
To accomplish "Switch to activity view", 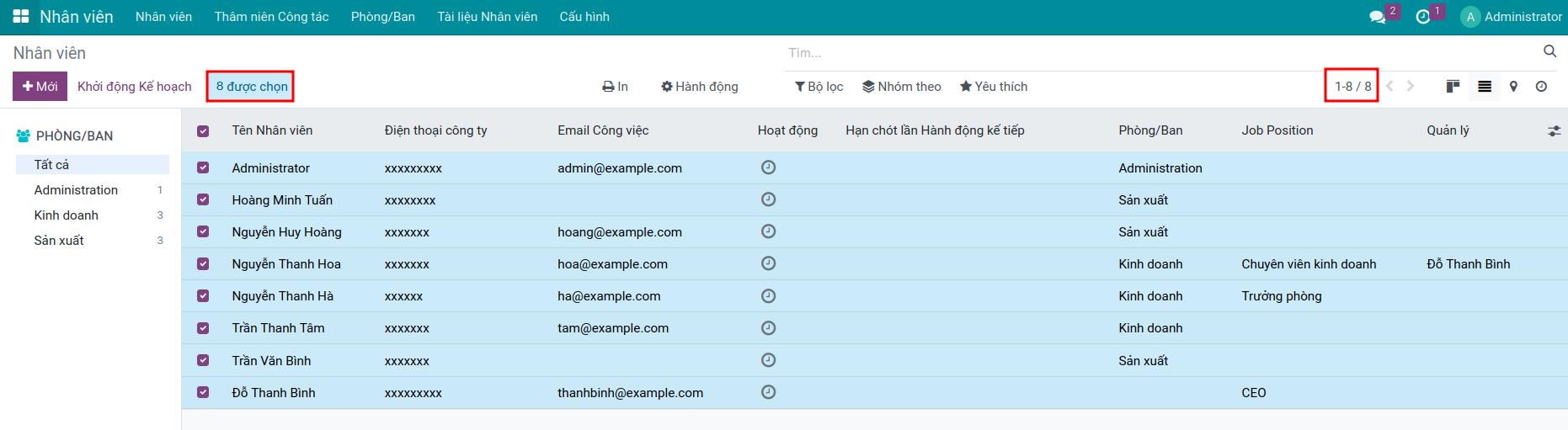I will pos(1541,87).
